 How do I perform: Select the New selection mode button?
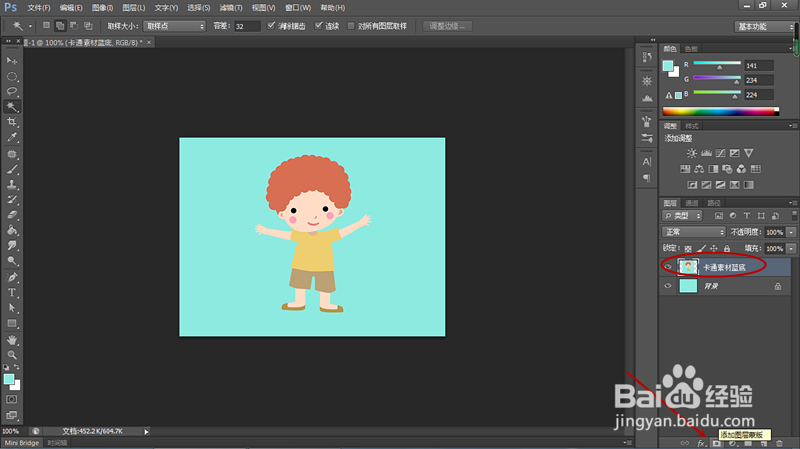pyautogui.click(x=46, y=26)
